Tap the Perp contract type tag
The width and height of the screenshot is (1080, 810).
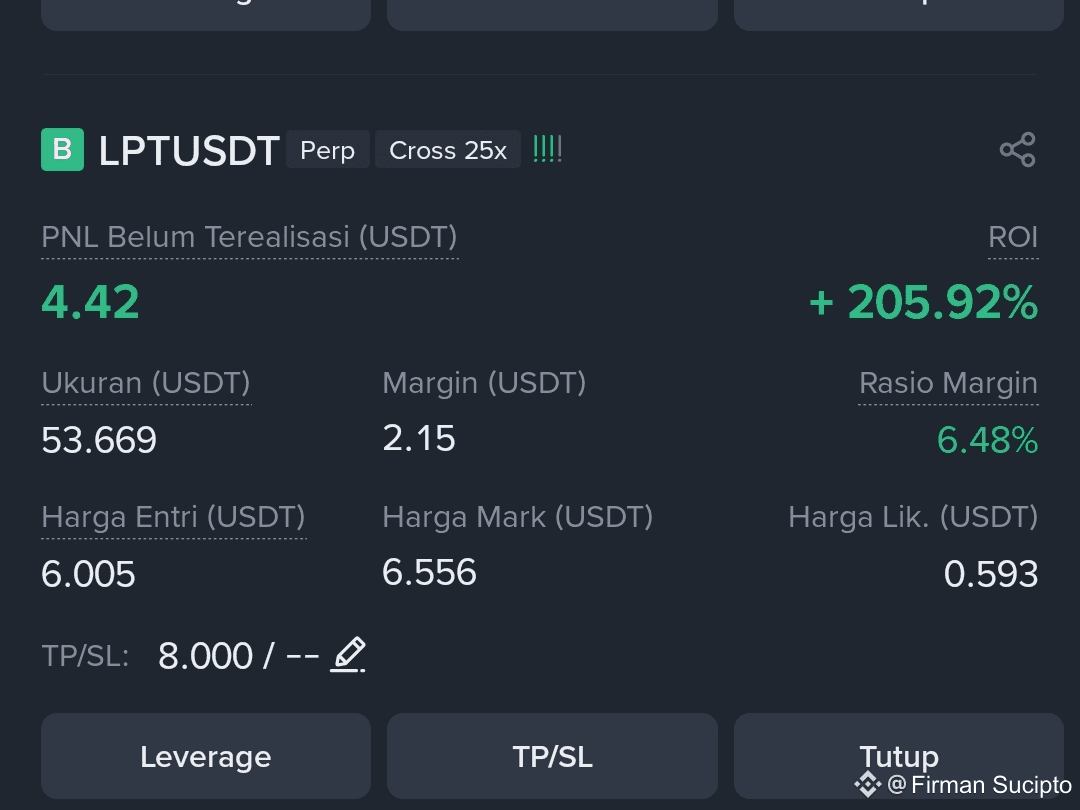pos(328,149)
